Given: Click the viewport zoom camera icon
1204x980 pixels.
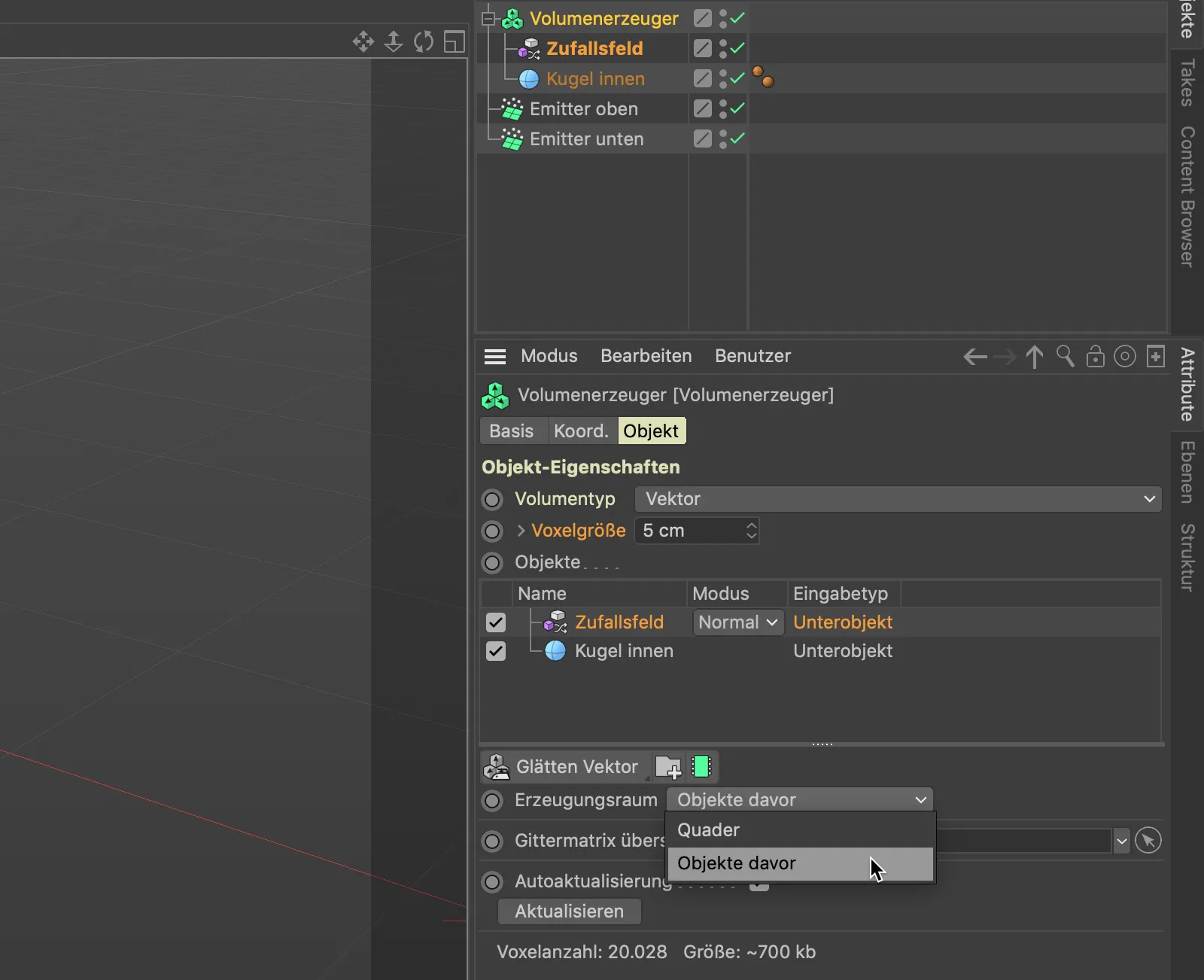Looking at the screenshot, I should click(394, 41).
